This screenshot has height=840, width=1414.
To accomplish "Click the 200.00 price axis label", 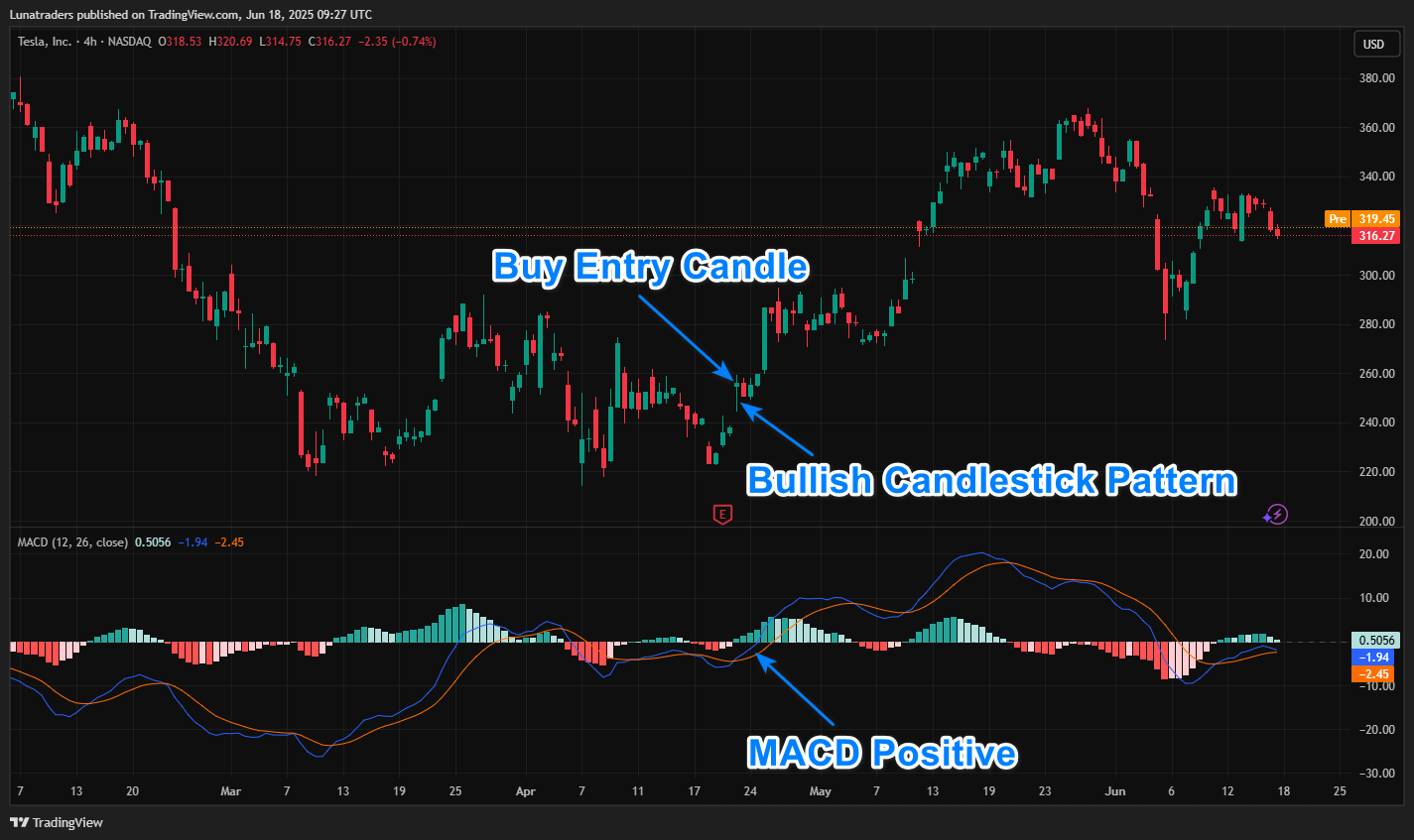I will (x=1377, y=522).
